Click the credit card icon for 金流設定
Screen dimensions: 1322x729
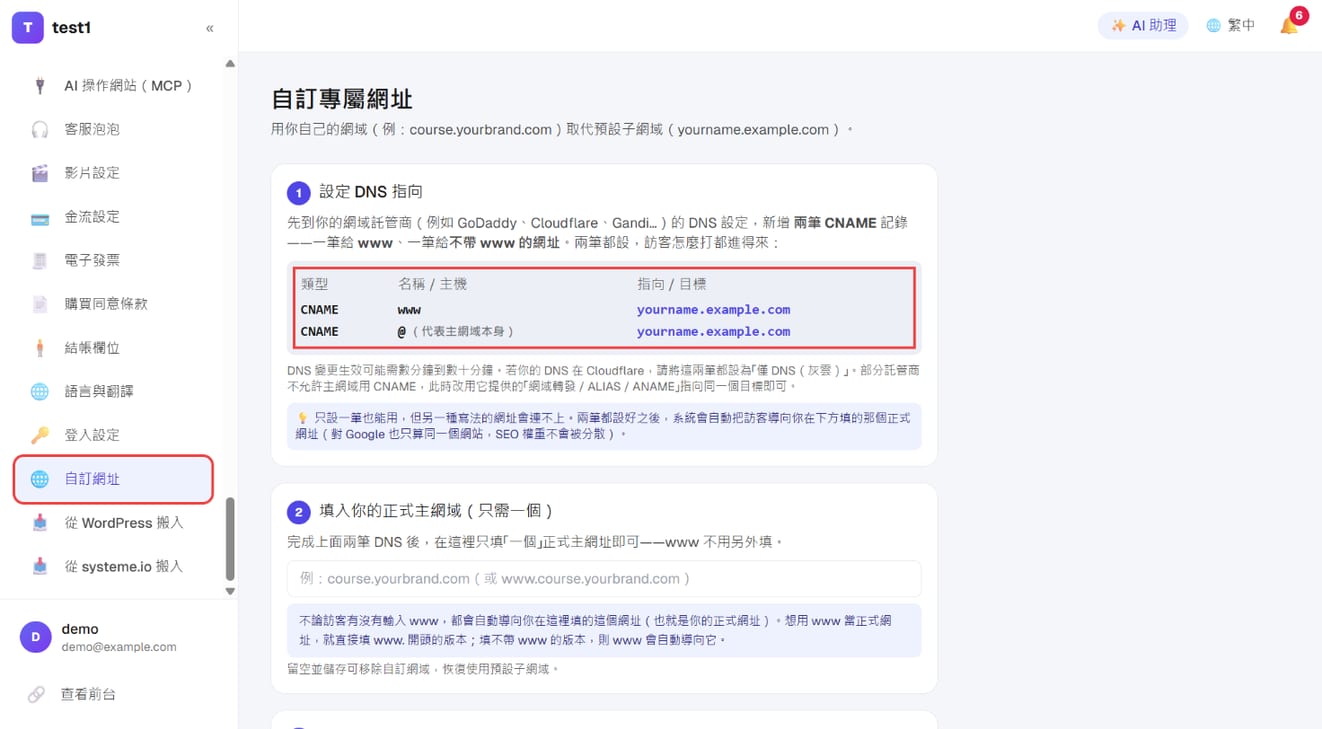point(40,217)
